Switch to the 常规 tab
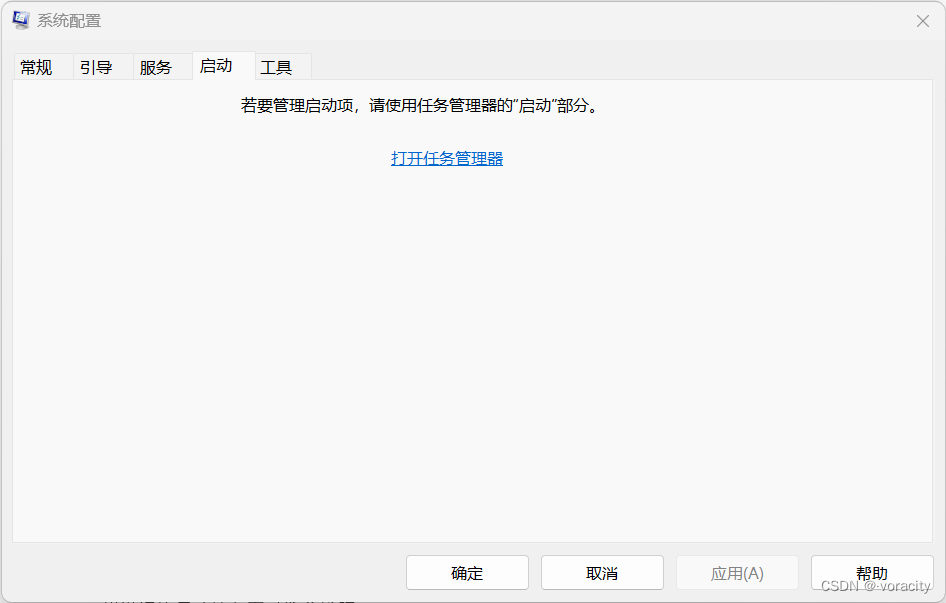The height and width of the screenshot is (603, 946). [36, 67]
